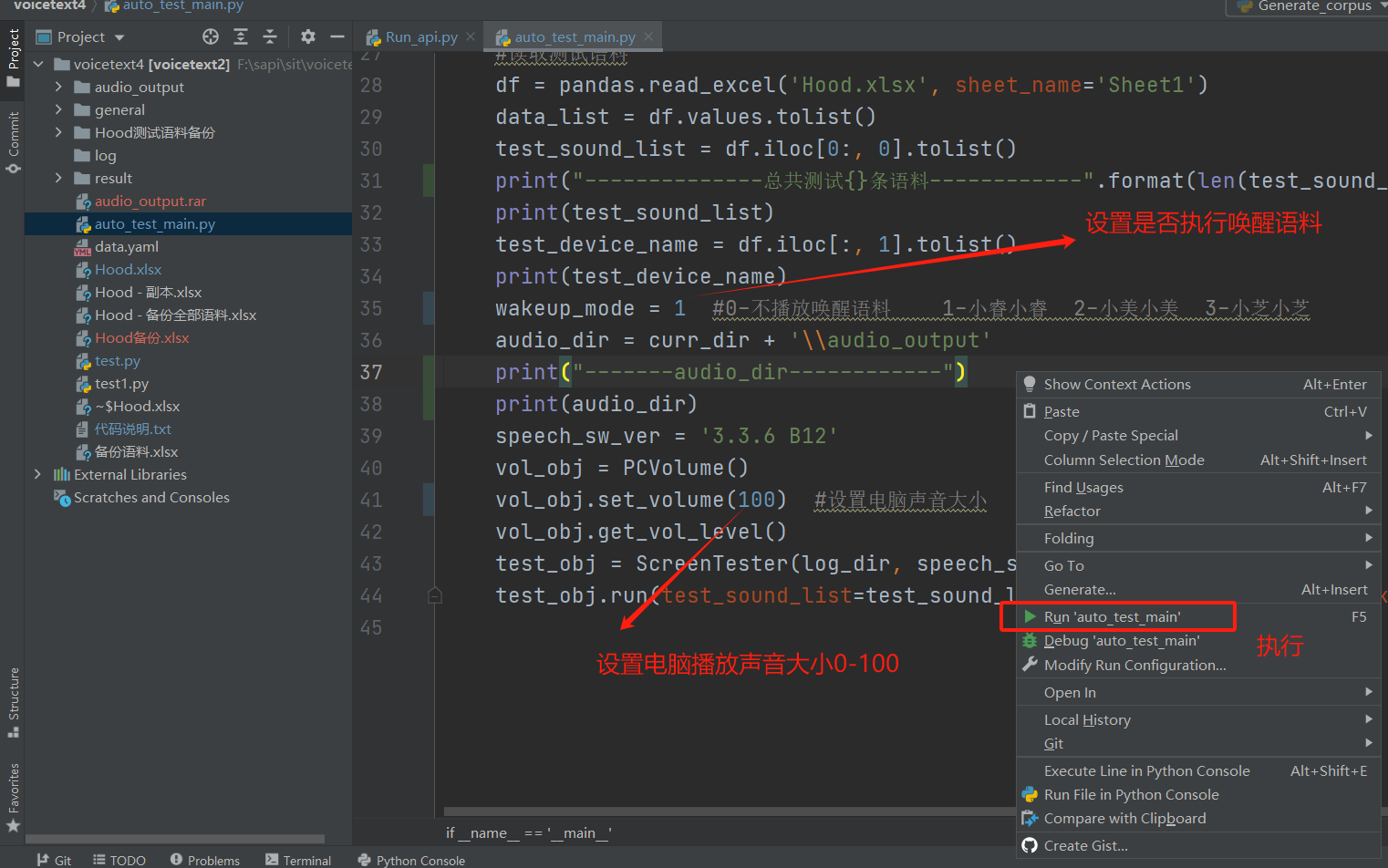Switch to the Run_api.py editor tab
The height and width of the screenshot is (868, 1388).
(x=420, y=37)
